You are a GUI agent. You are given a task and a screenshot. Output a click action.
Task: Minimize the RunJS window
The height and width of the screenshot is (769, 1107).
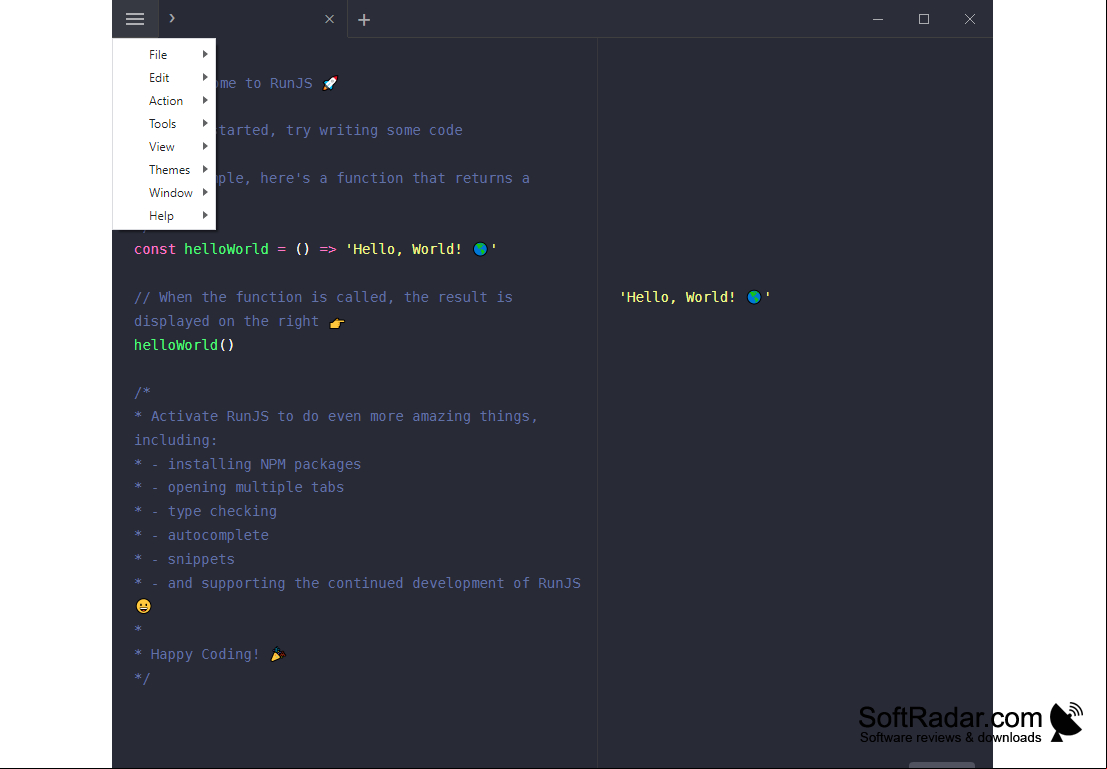pos(878,19)
